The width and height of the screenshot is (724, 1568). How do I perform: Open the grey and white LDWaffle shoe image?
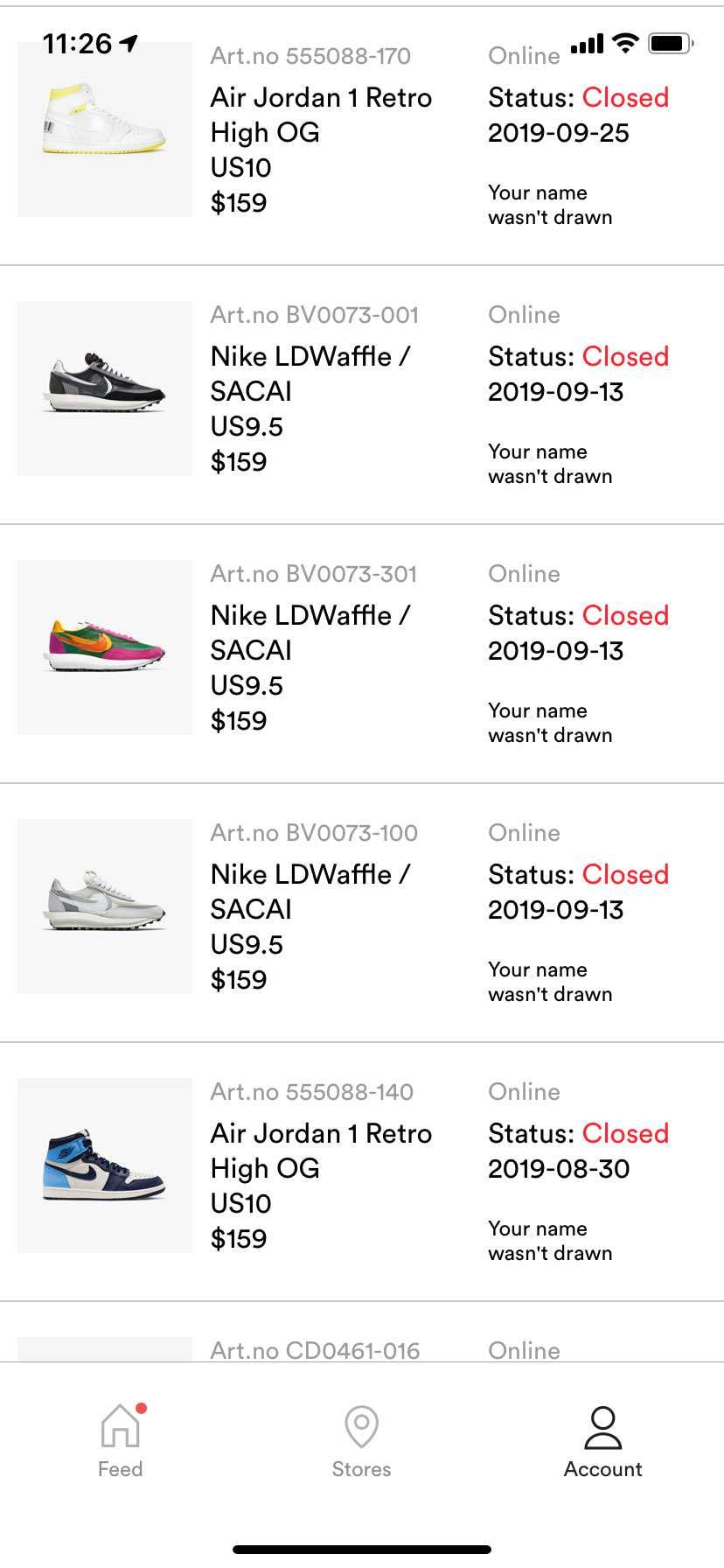(x=105, y=906)
